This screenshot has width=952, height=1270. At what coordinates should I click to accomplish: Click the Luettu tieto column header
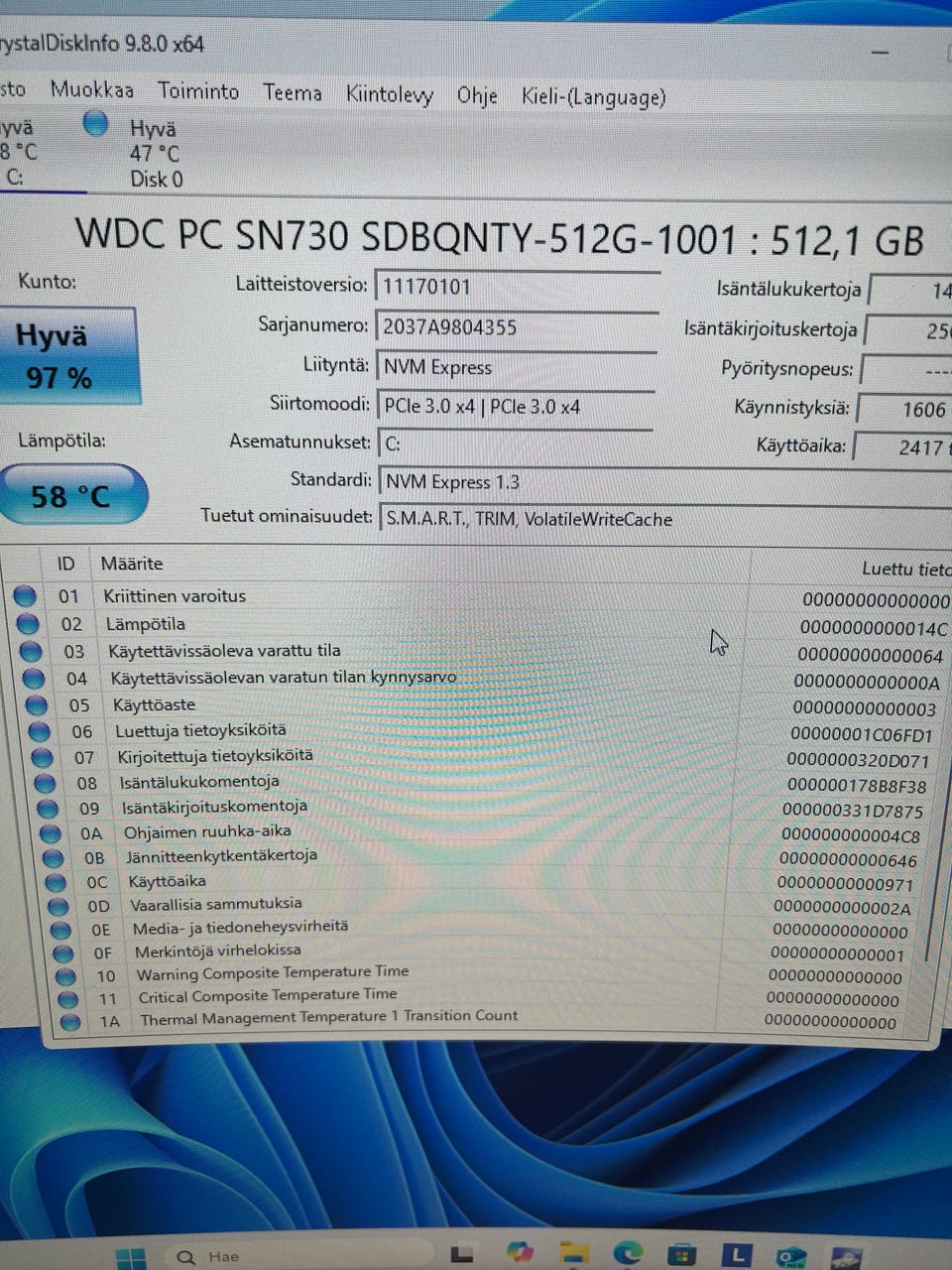tap(904, 569)
